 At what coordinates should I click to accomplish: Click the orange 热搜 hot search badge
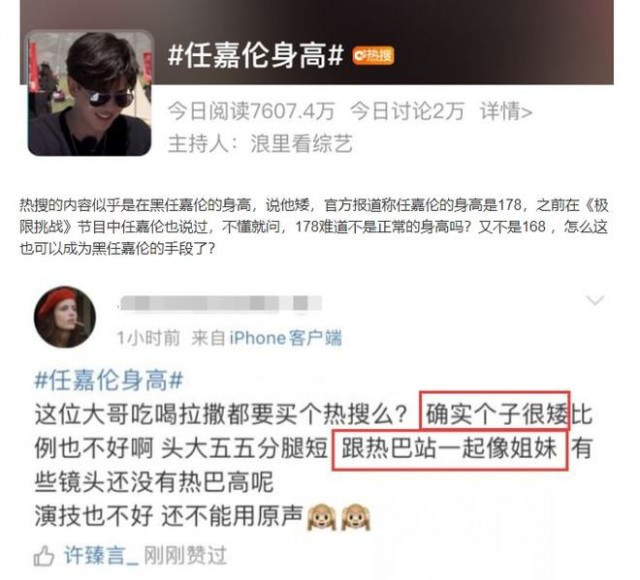373,56
